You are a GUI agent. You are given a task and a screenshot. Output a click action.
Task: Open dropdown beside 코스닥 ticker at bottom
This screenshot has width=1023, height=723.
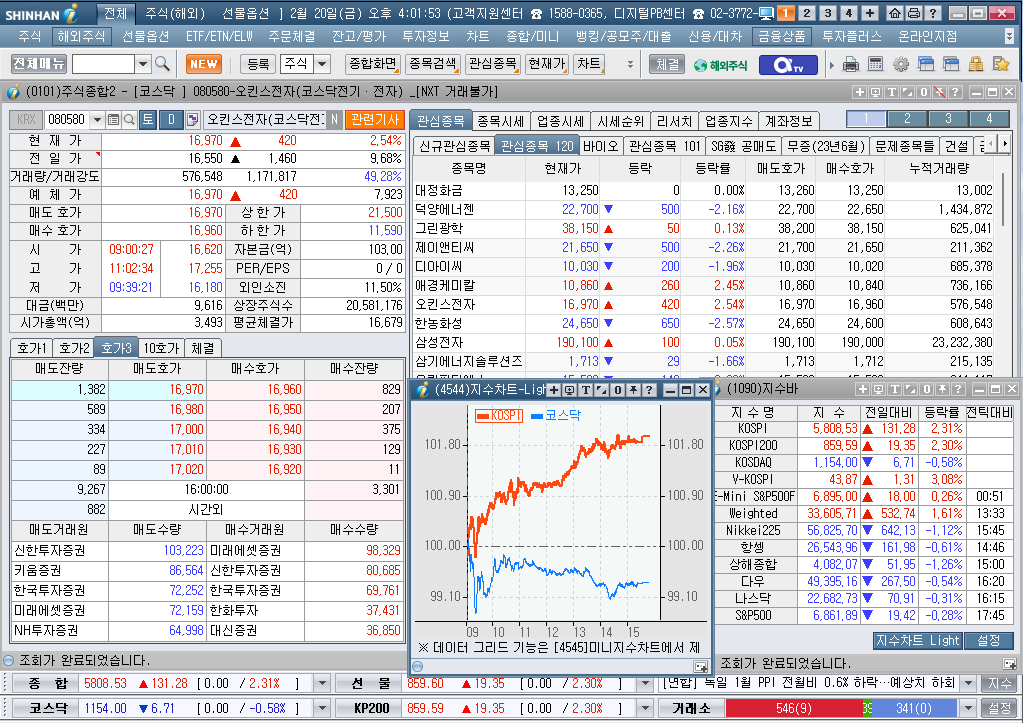click(322, 708)
